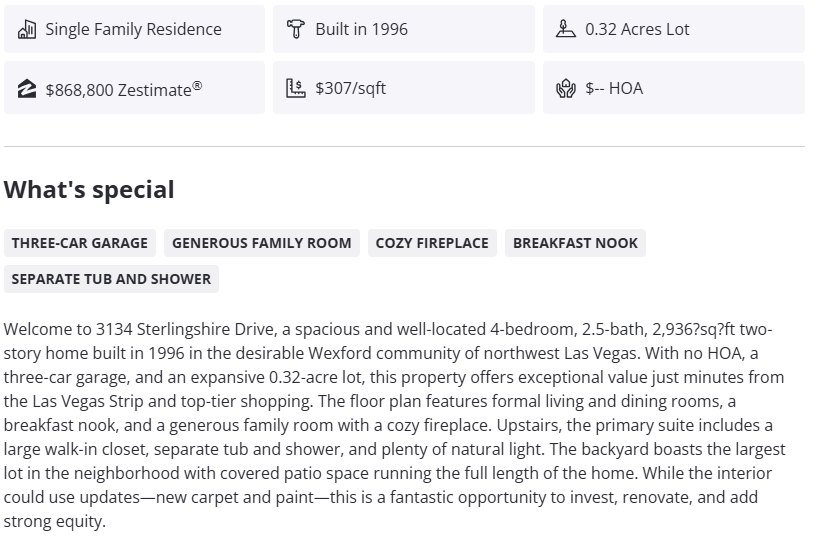Click the Zillow logo icon beside the Zestimate
Screen dimensions: 823x538
coord(27,89)
